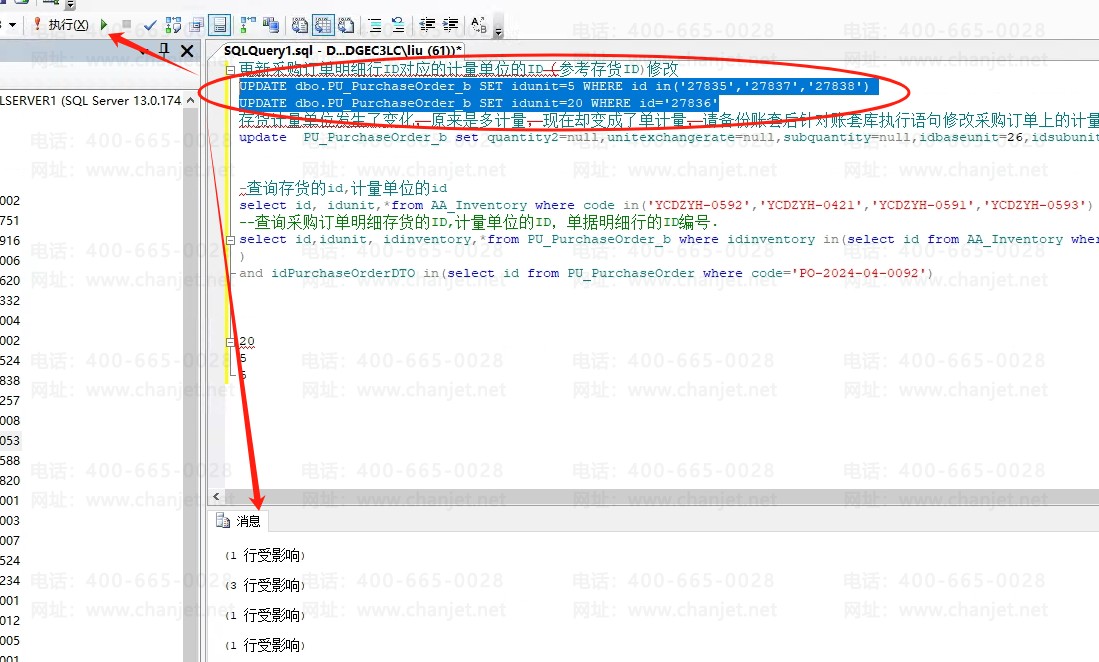The image size is (1099, 662).
Task: Click the 存货计量单位发生了变化 comment line
Action: point(669,120)
